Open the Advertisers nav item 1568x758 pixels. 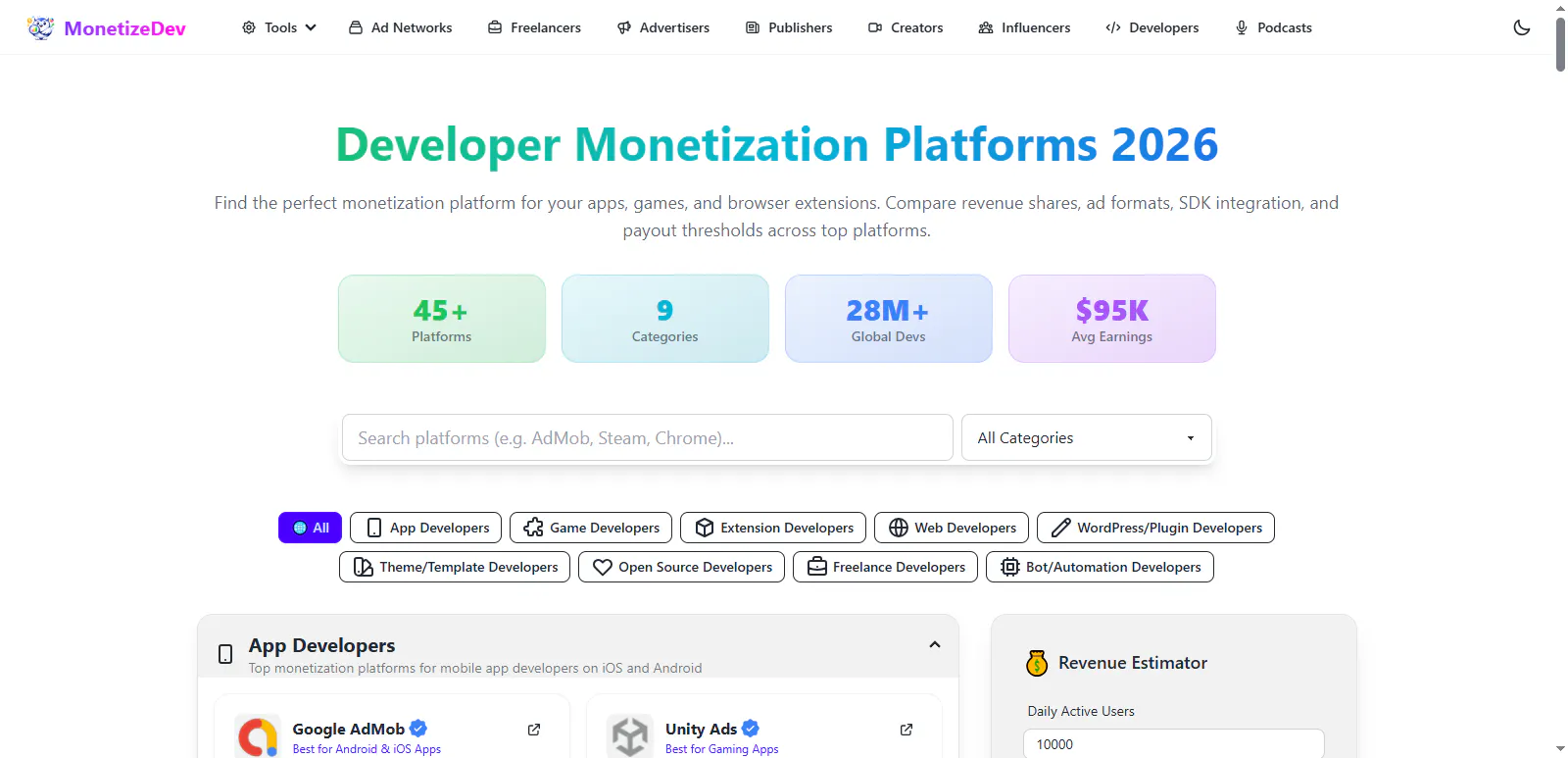(663, 27)
